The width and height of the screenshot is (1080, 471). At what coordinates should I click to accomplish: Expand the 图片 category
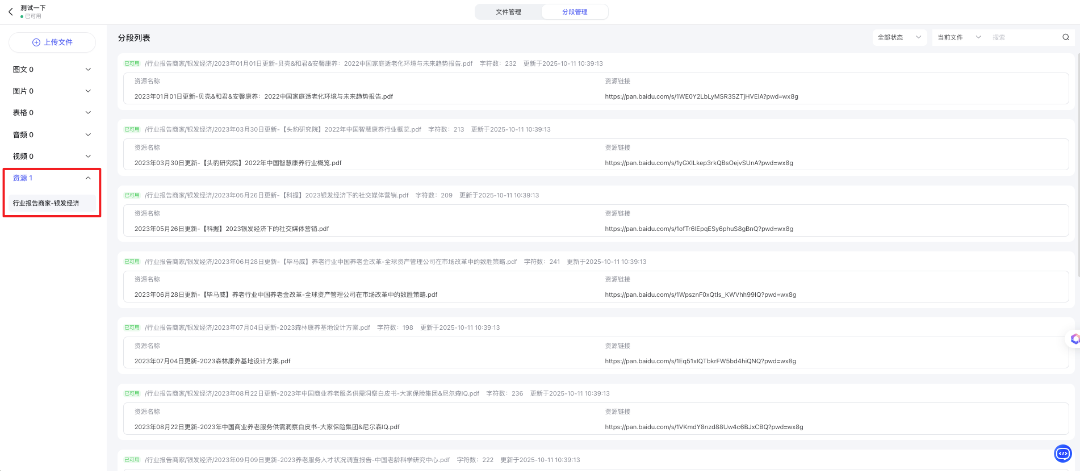click(89, 91)
